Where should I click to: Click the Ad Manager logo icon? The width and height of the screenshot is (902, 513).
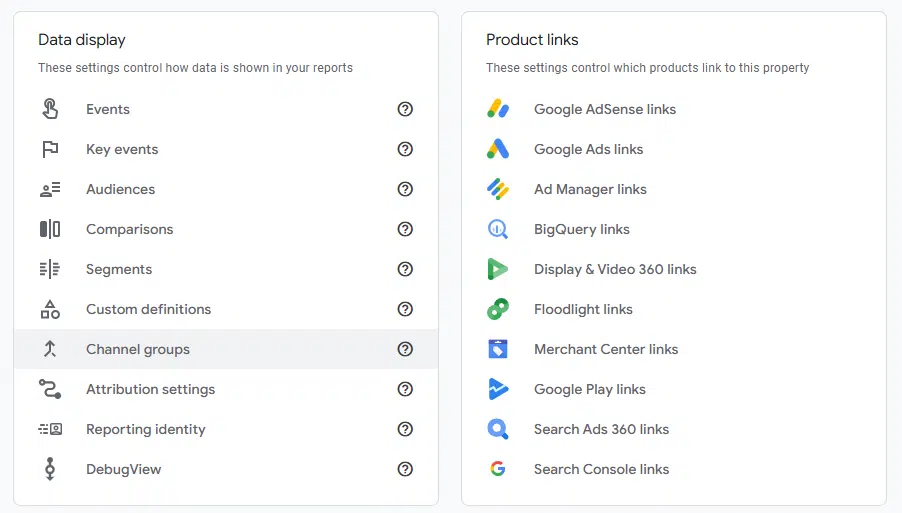coord(498,189)
